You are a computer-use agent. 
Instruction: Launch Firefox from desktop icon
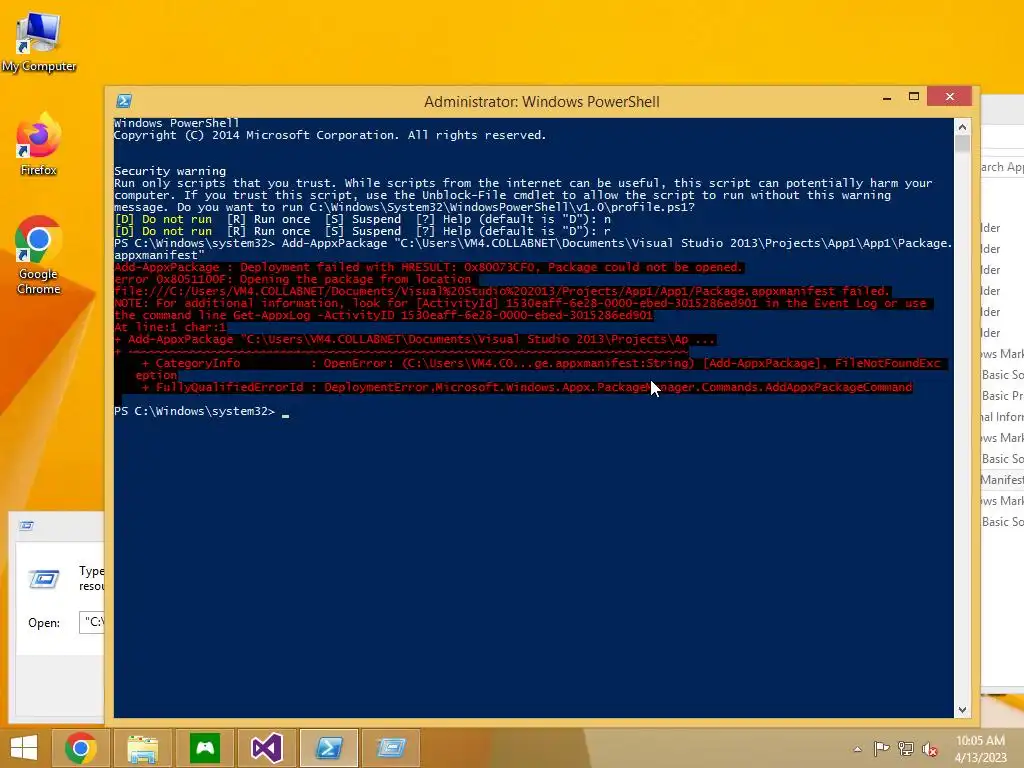(38, 145)
